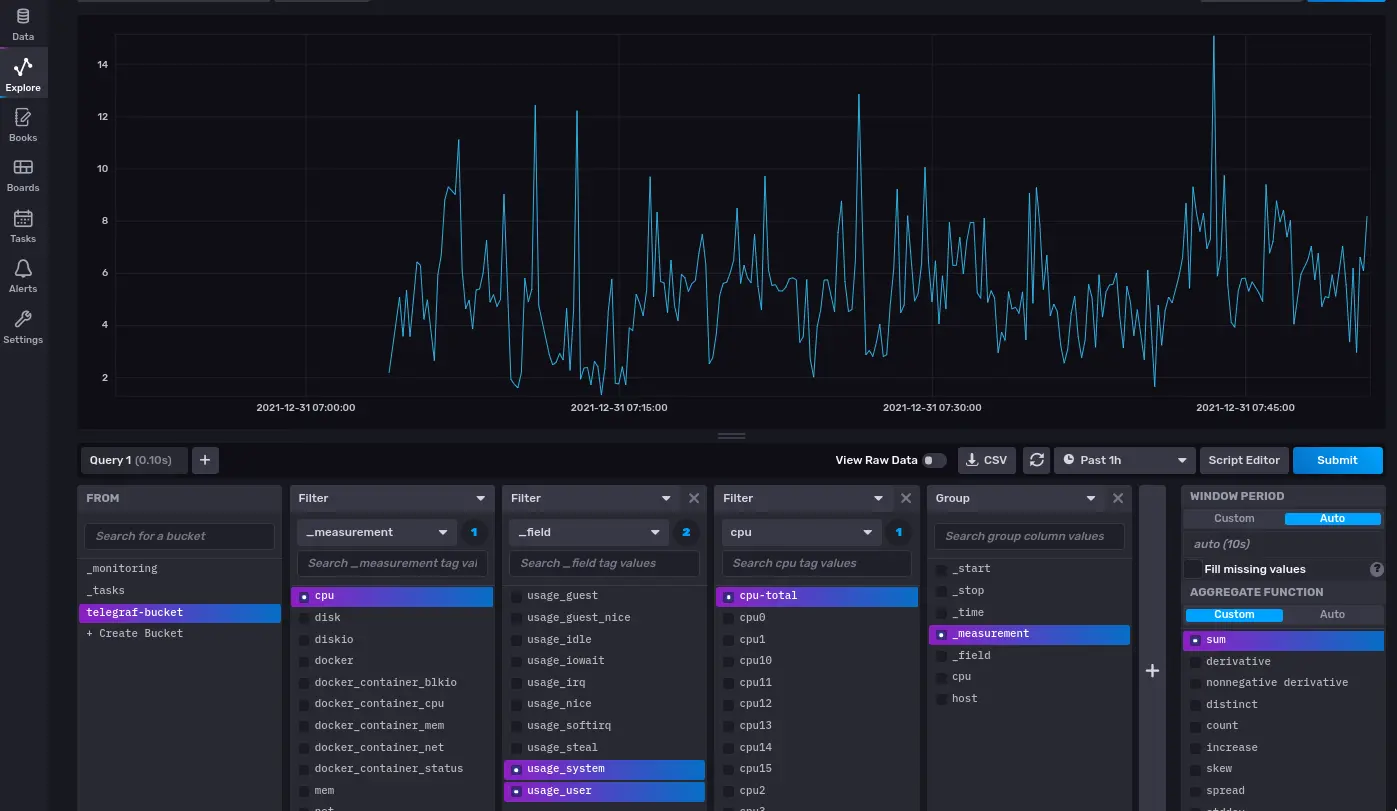The image size is (1397, 811).
Task: Open Alerts bell icon
Action: 23,275
